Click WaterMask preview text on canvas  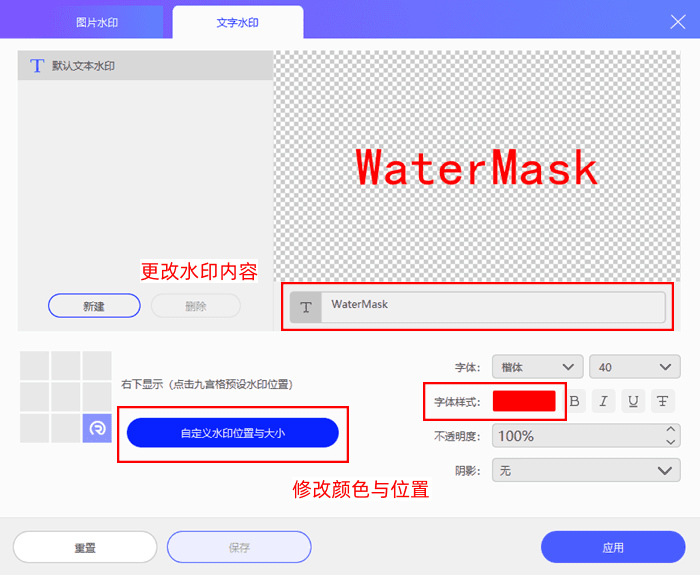477,167
